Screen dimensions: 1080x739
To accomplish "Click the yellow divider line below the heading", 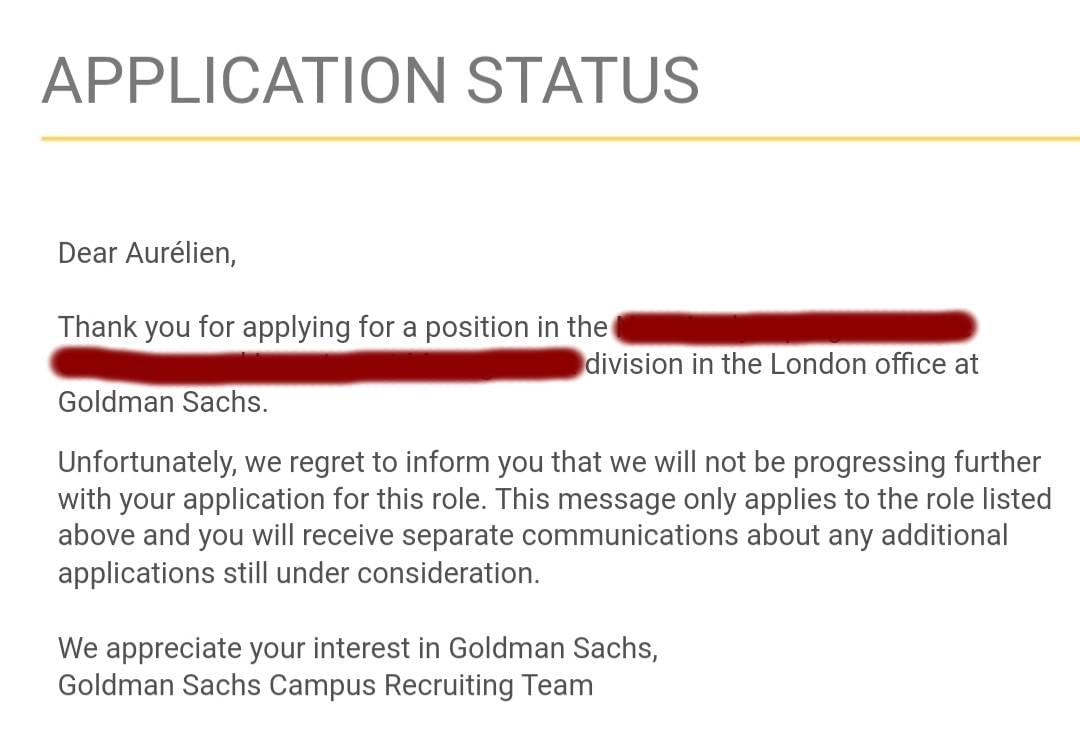I will click(560, 138).
